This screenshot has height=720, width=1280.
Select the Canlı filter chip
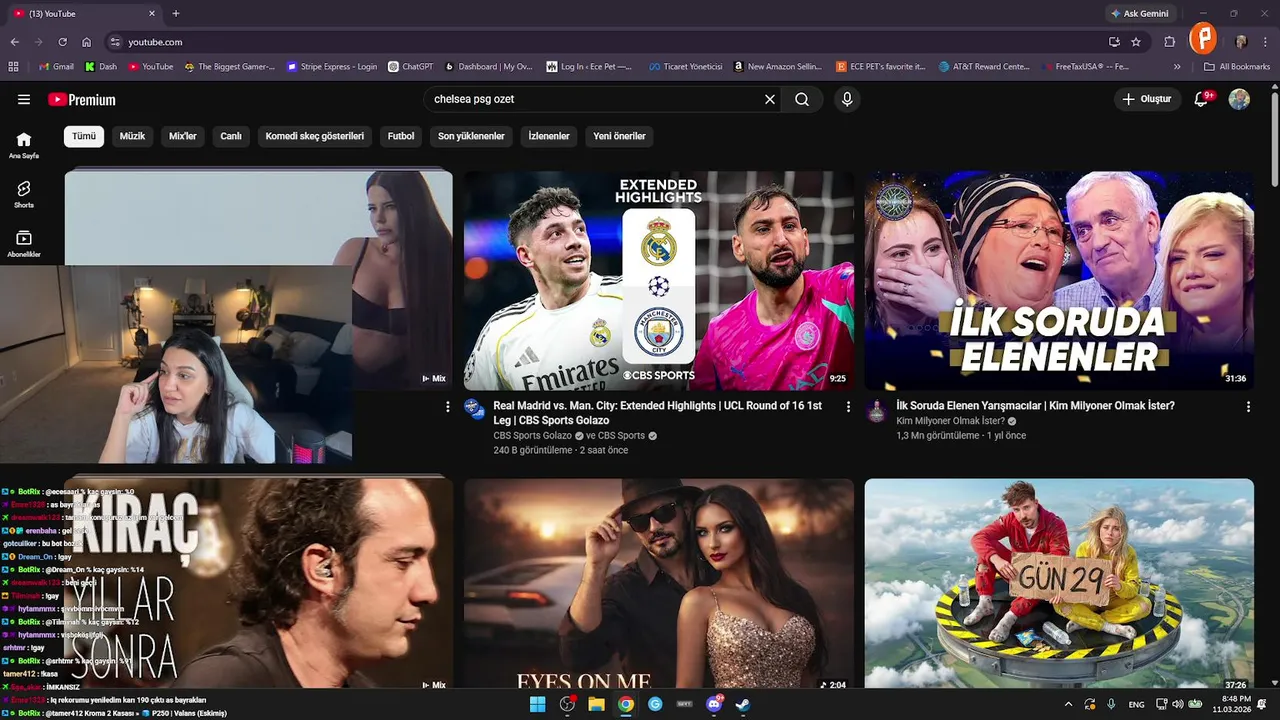(231, 136)
